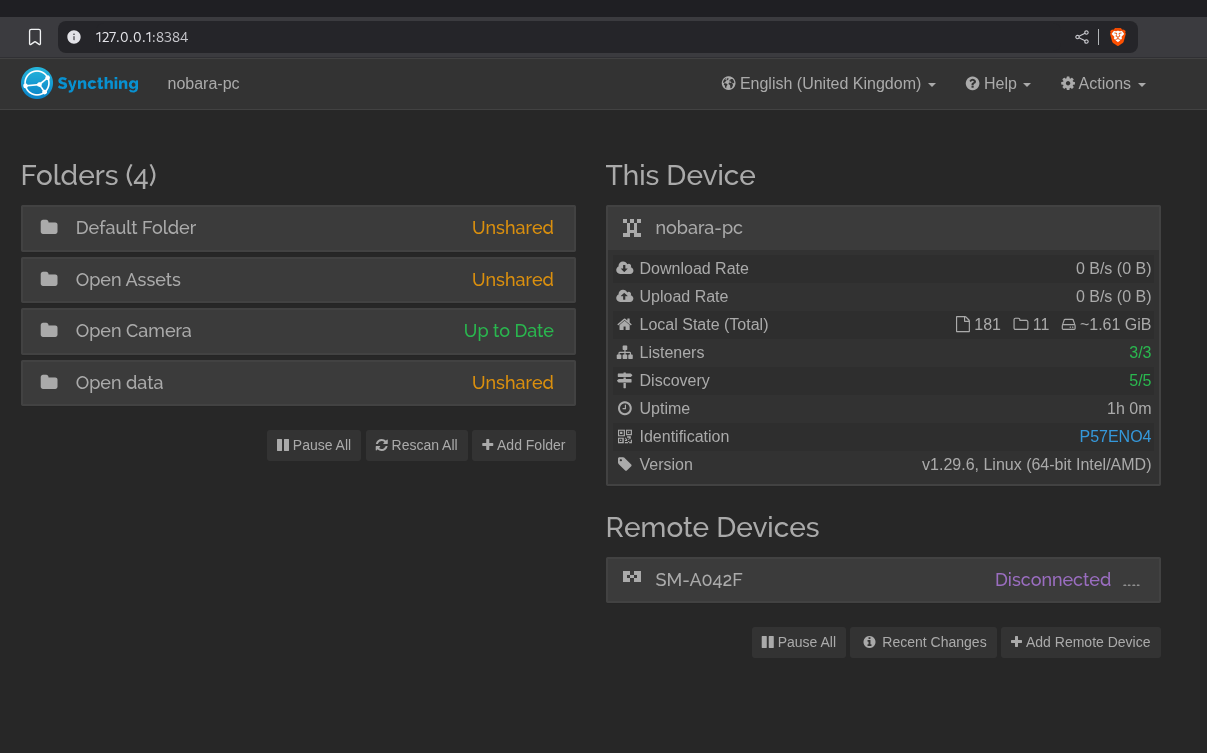The width and height of the screenshot is (1207, 753).
Task: Click the Discovery 5/5 value
Action: (1140, 380)
